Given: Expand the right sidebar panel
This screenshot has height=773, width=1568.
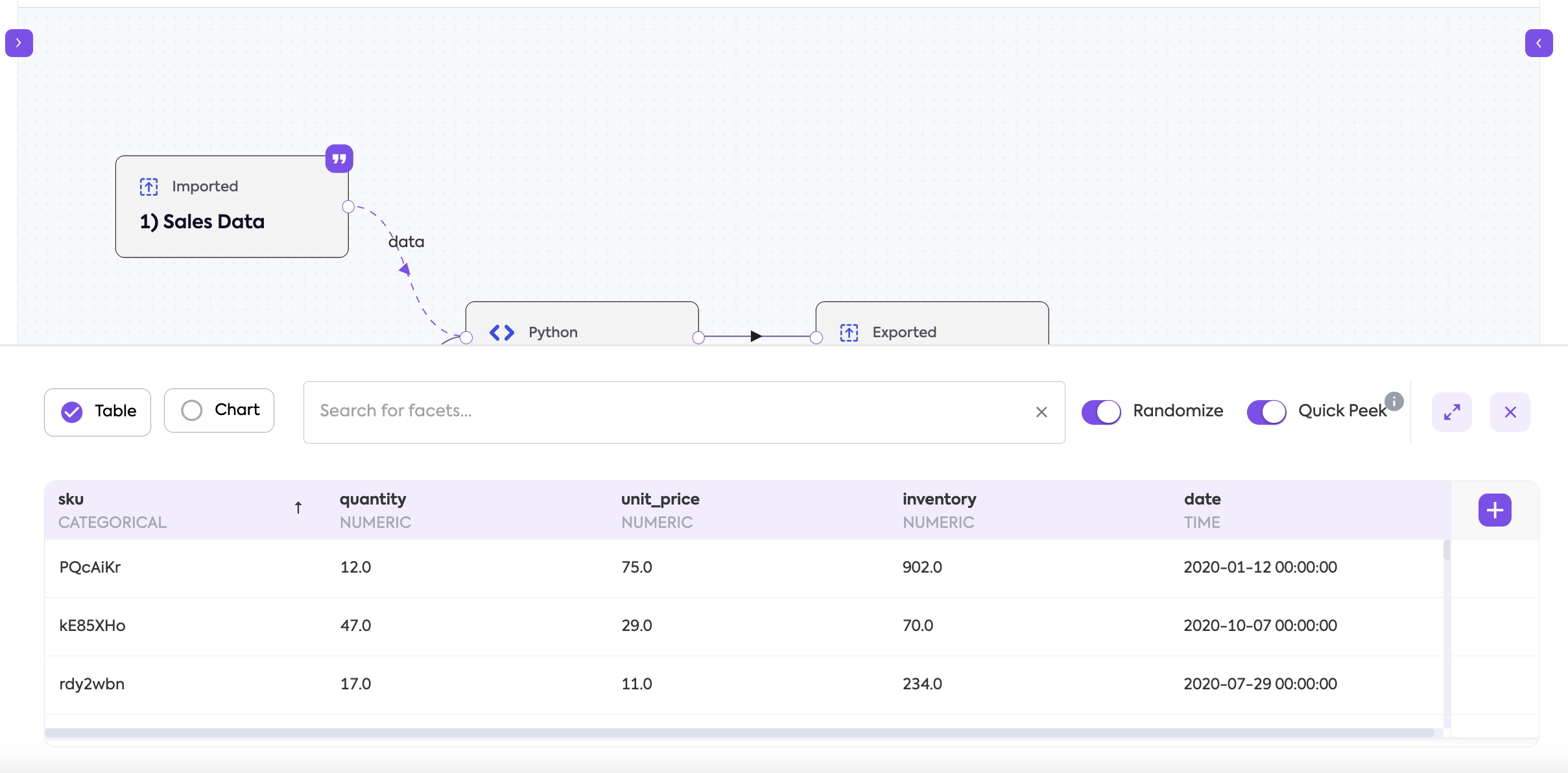Looking at the screenshot, I should (1538, 43).
